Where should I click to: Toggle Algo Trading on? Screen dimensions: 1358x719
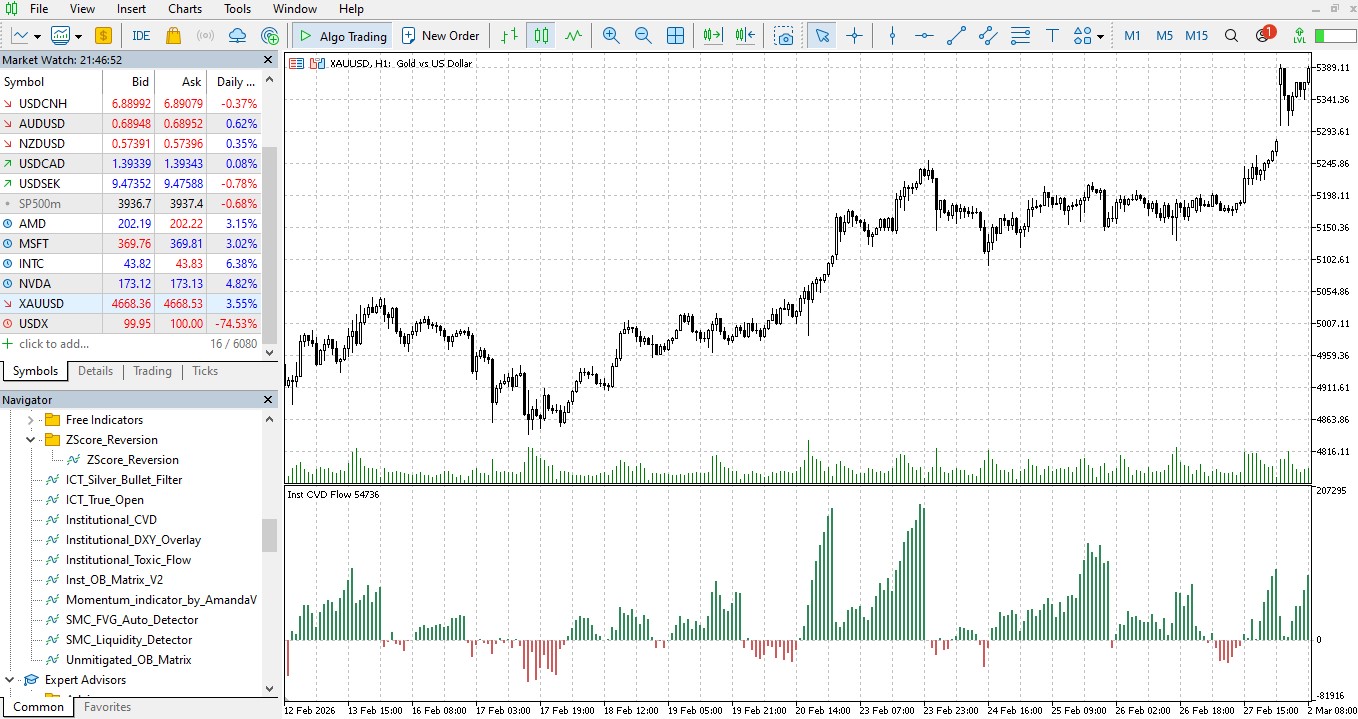[x=340, y=35]
